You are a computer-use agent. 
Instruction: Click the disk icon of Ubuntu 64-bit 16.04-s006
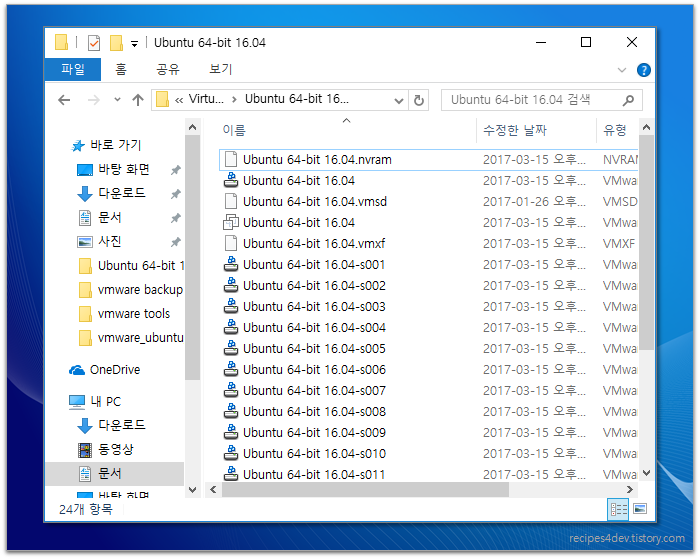click(231, 369)
